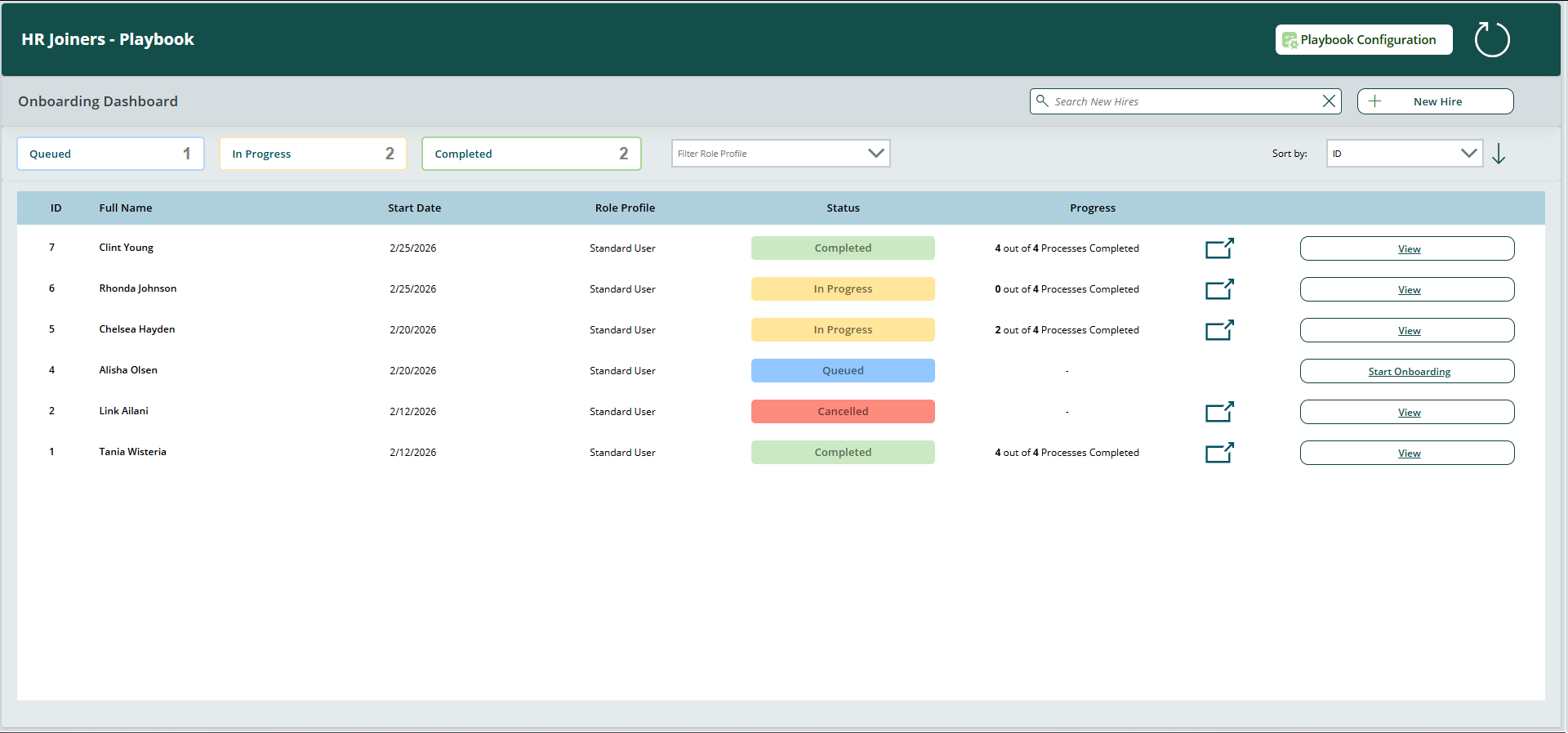Expand the Filter Role Profile dropdown
This screenshot has height=733, width=1568.
click(780, 154)
